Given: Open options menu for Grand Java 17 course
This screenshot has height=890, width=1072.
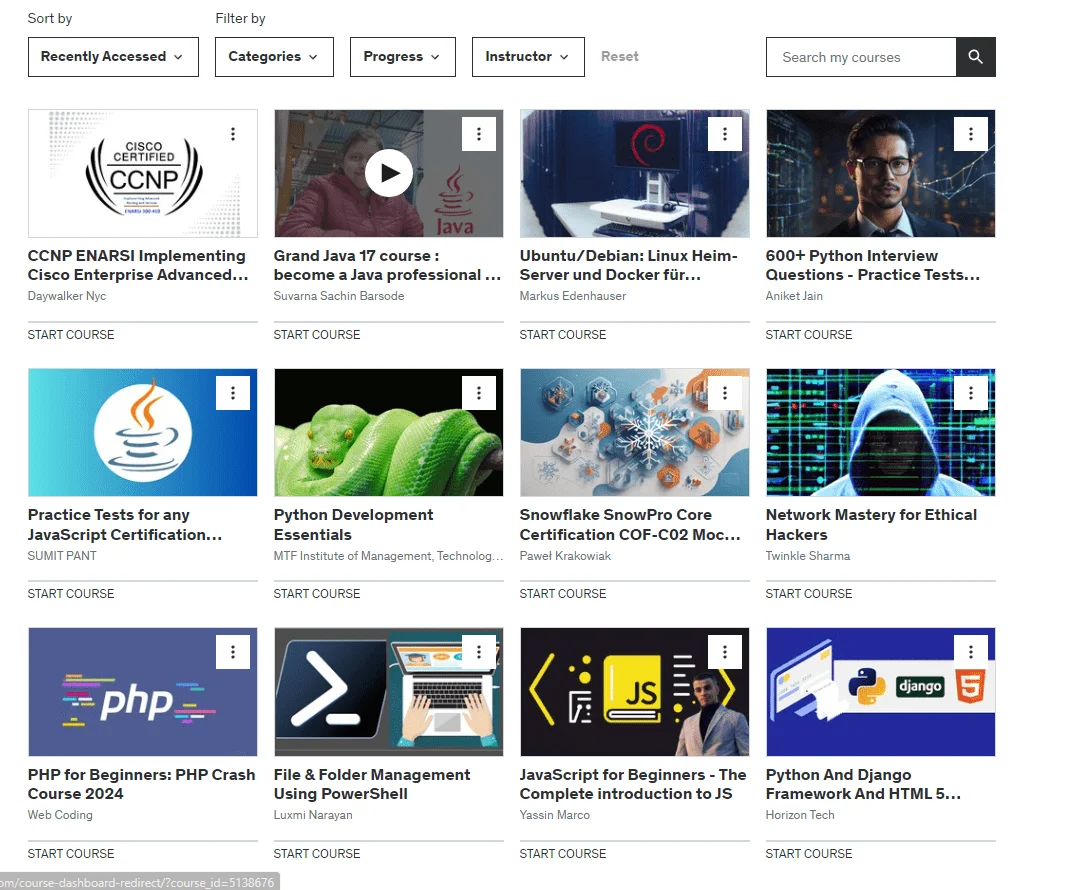Looking at the screenshot, I should [x=479, y=134].
